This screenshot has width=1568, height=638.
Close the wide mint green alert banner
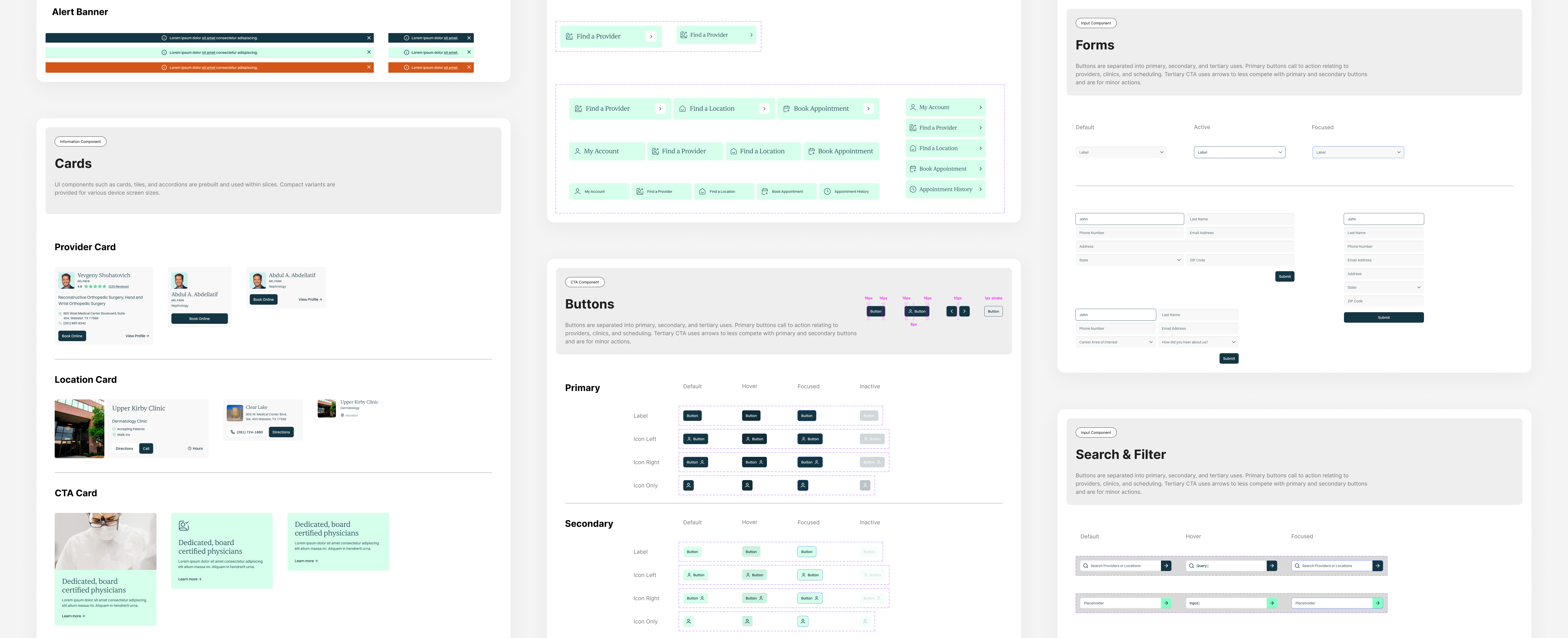click(x=369, y=52)
